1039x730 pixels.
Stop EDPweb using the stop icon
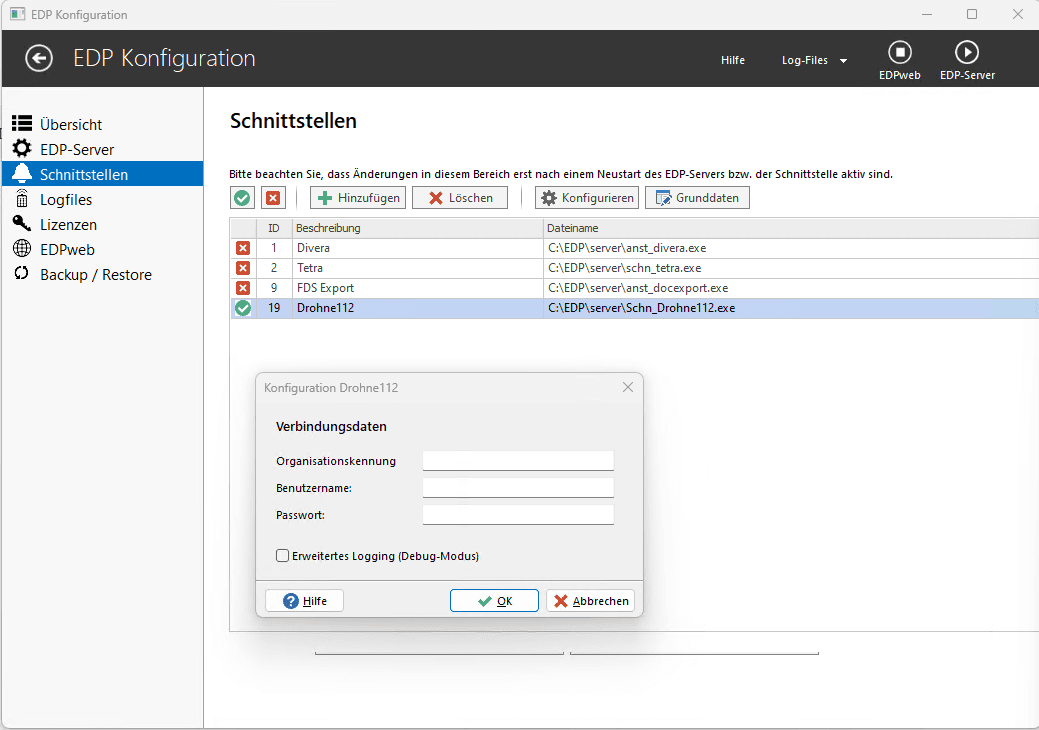click(900, 52)
